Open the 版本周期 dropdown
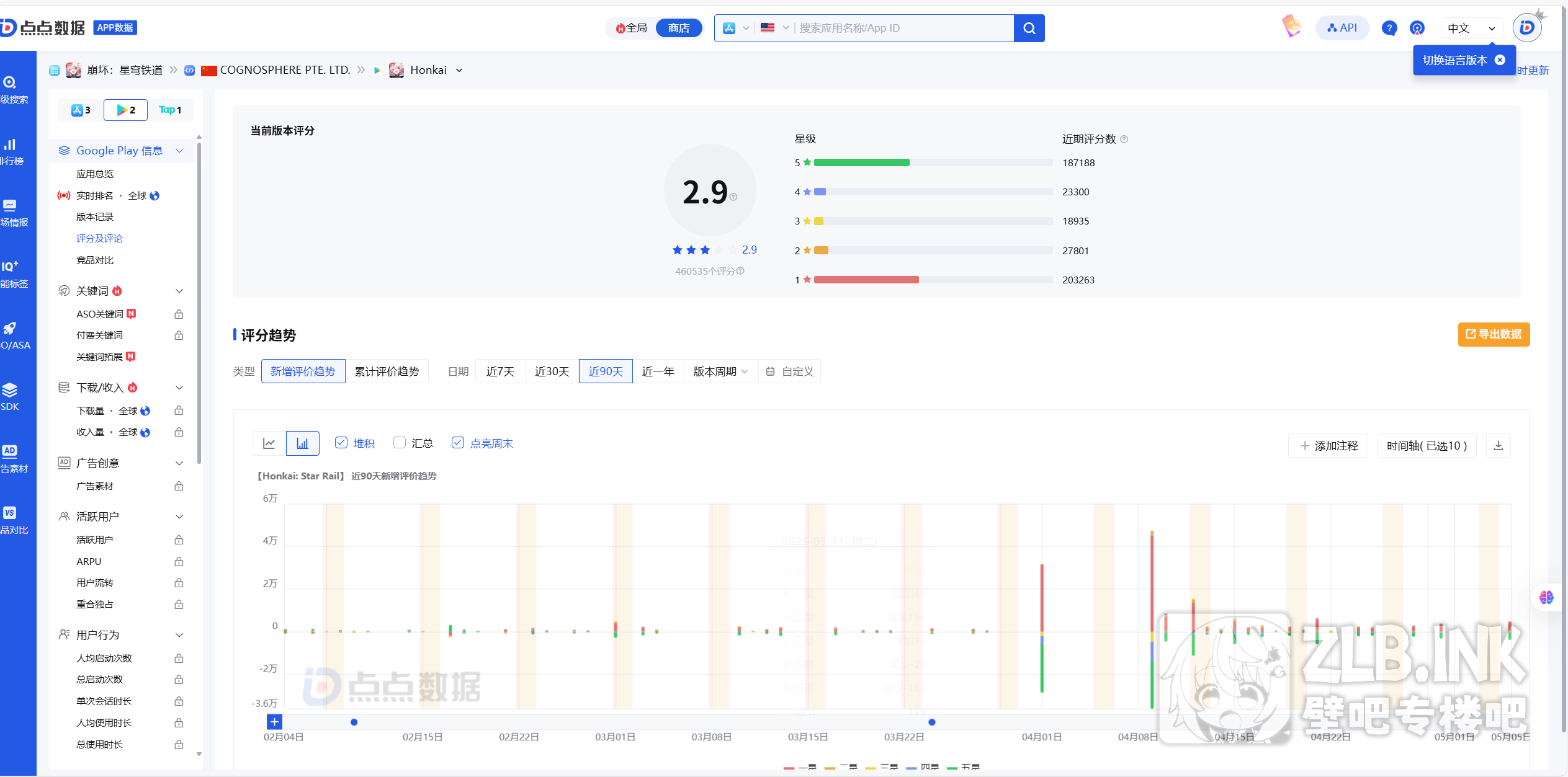1568x777 pixels. click(720, 371)
